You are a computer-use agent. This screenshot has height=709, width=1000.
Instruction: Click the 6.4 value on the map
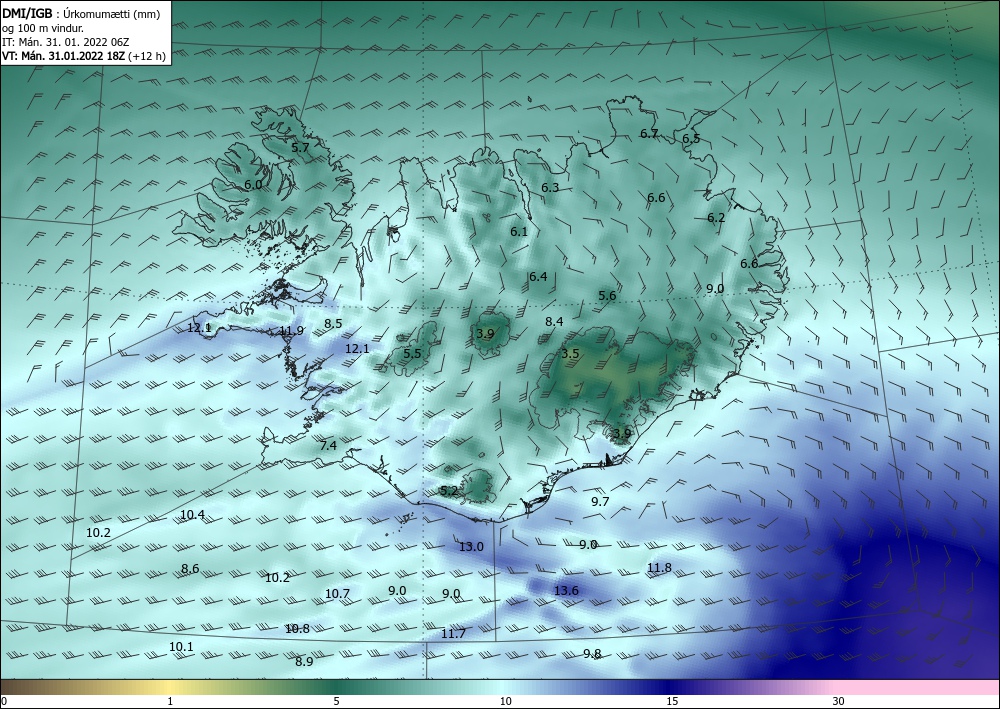click(x=538, y=277)
